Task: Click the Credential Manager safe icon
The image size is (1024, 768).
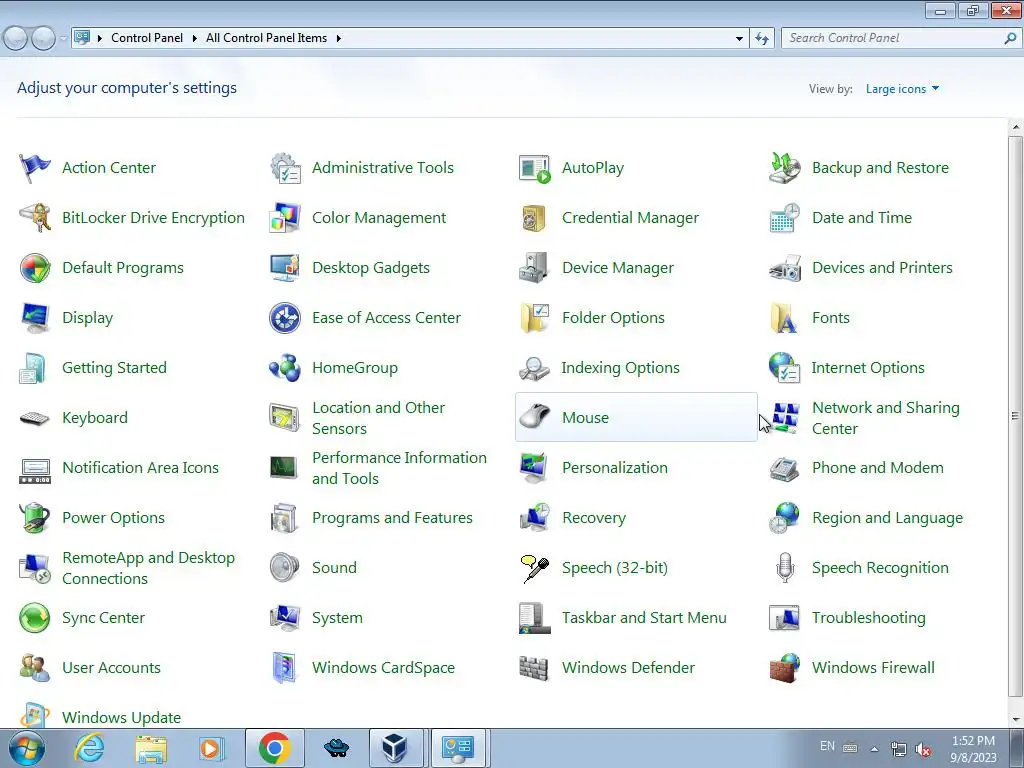Action: tap(534, 217)
